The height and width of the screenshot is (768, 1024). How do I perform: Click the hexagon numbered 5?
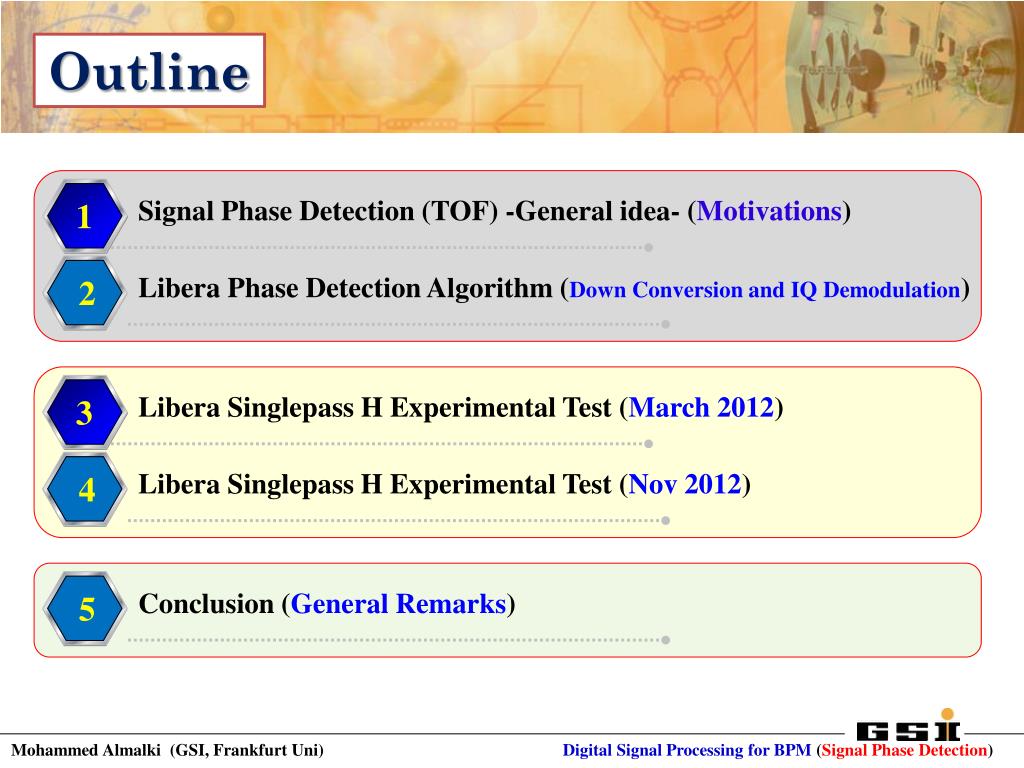(85, 608)
